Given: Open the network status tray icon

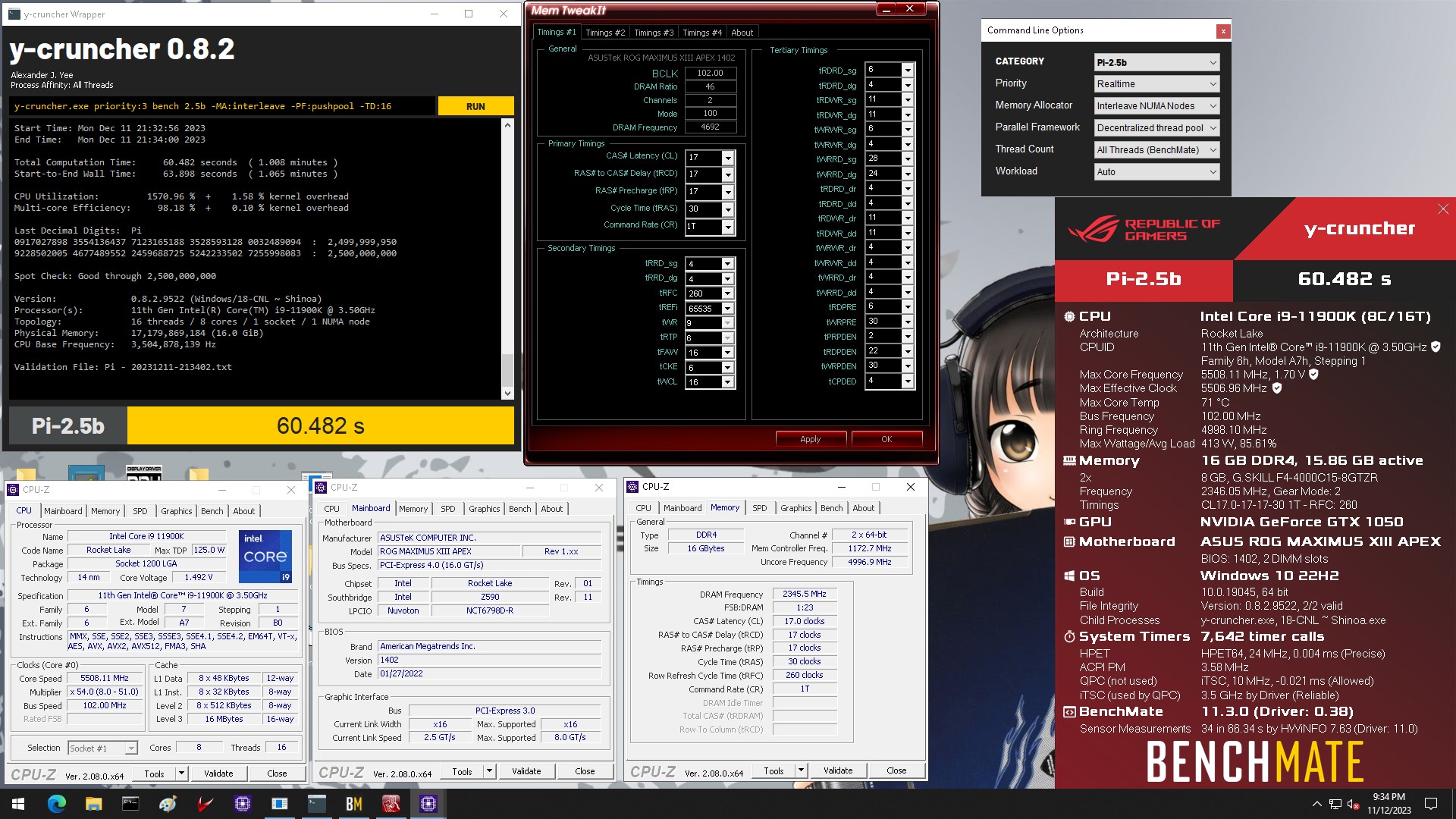Looking at the screenshot, I should (x=1335, y=804).
